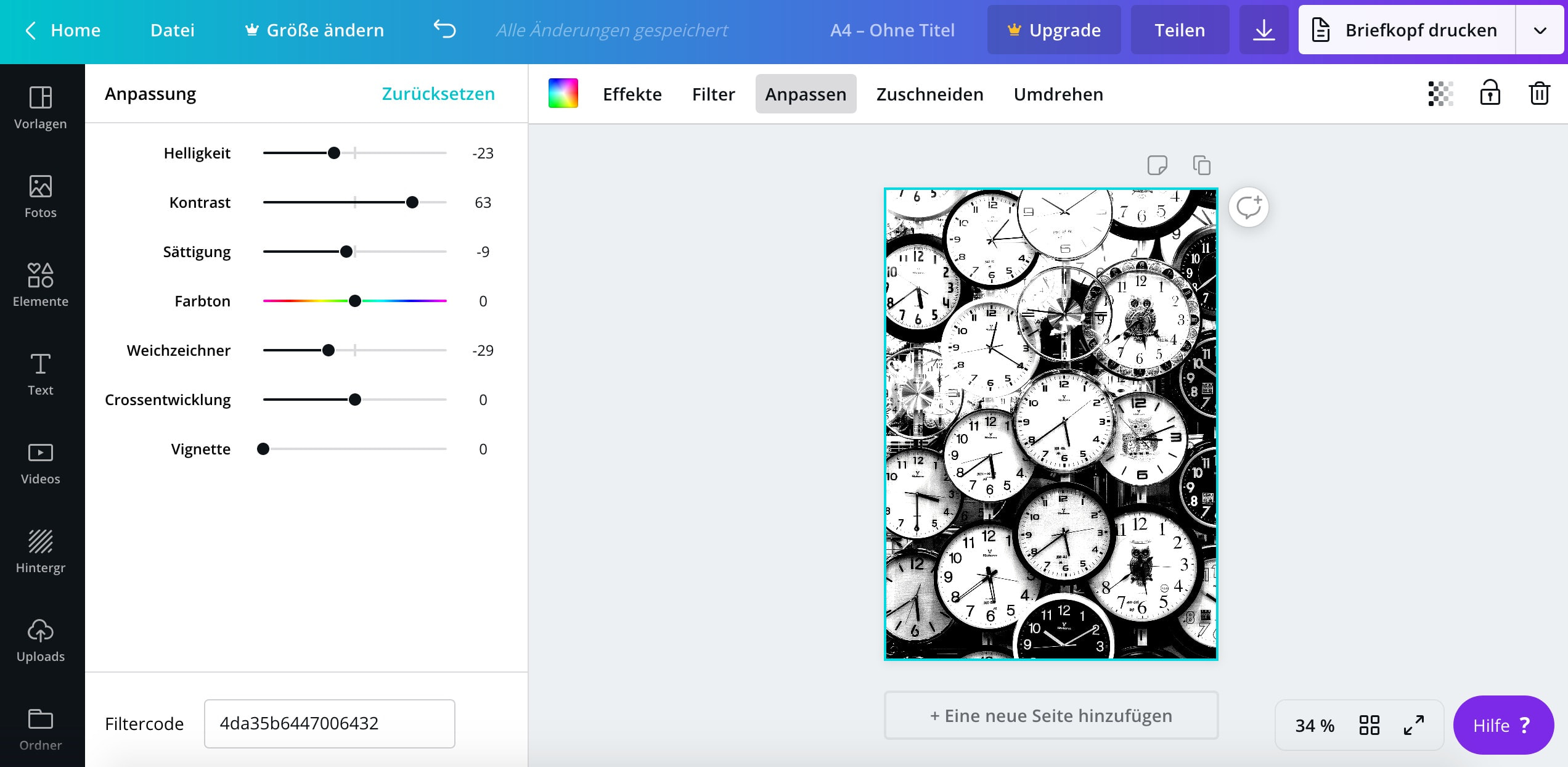The width and height of the screenshot is (1568, 767).
Task: Select the Zuschneiden toolbar option
Action: [929, 94]
